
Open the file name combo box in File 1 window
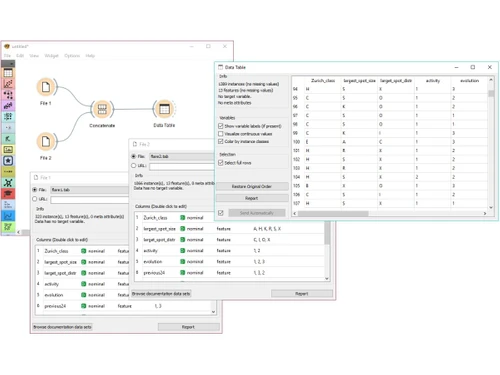[89, 190]
